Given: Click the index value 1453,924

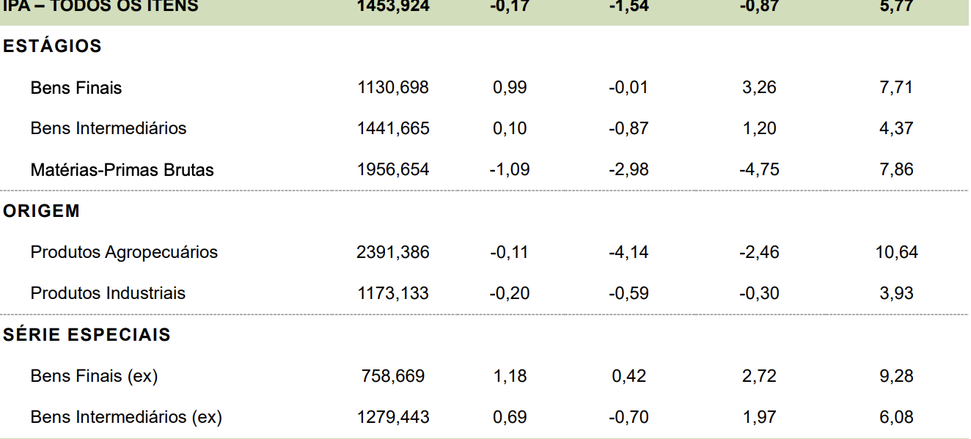Looking at the screenshot, I should pyautogui.click(x=393, y=6).
